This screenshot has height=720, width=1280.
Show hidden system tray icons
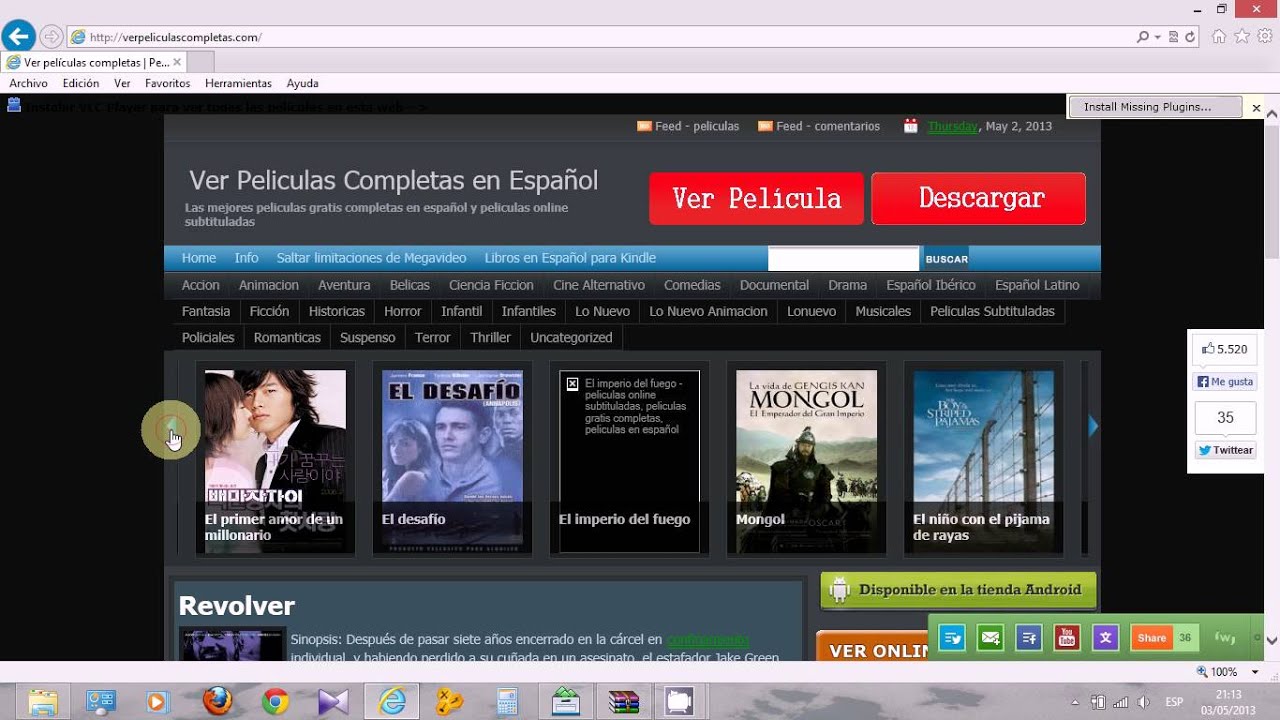[1075, 702]
